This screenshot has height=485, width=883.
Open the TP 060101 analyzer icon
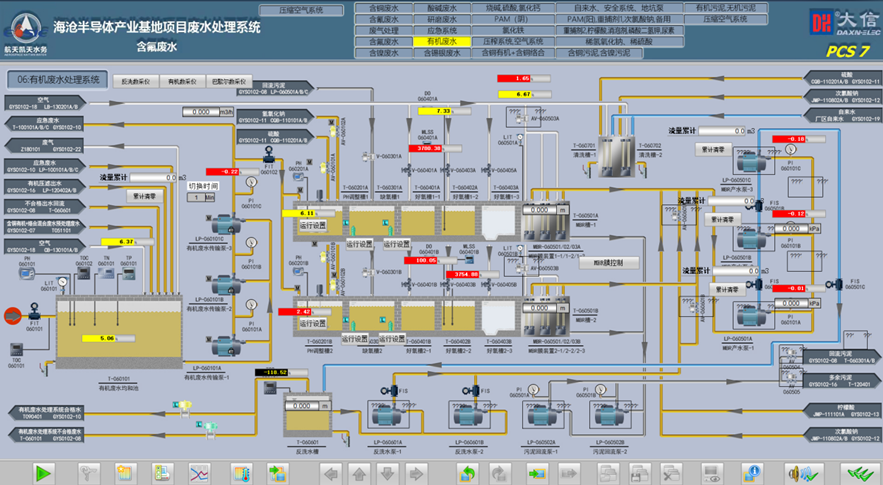128,274
